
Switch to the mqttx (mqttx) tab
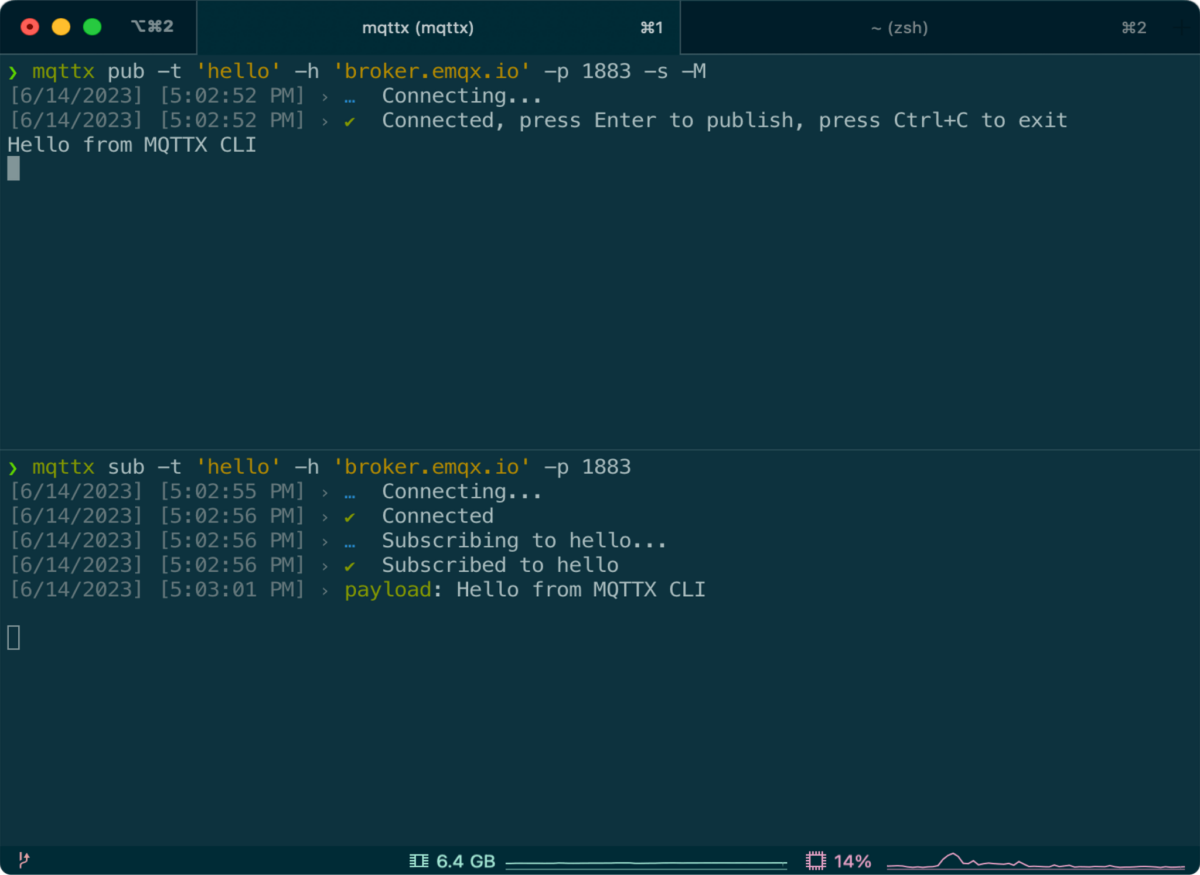click(x=438, y=28)
